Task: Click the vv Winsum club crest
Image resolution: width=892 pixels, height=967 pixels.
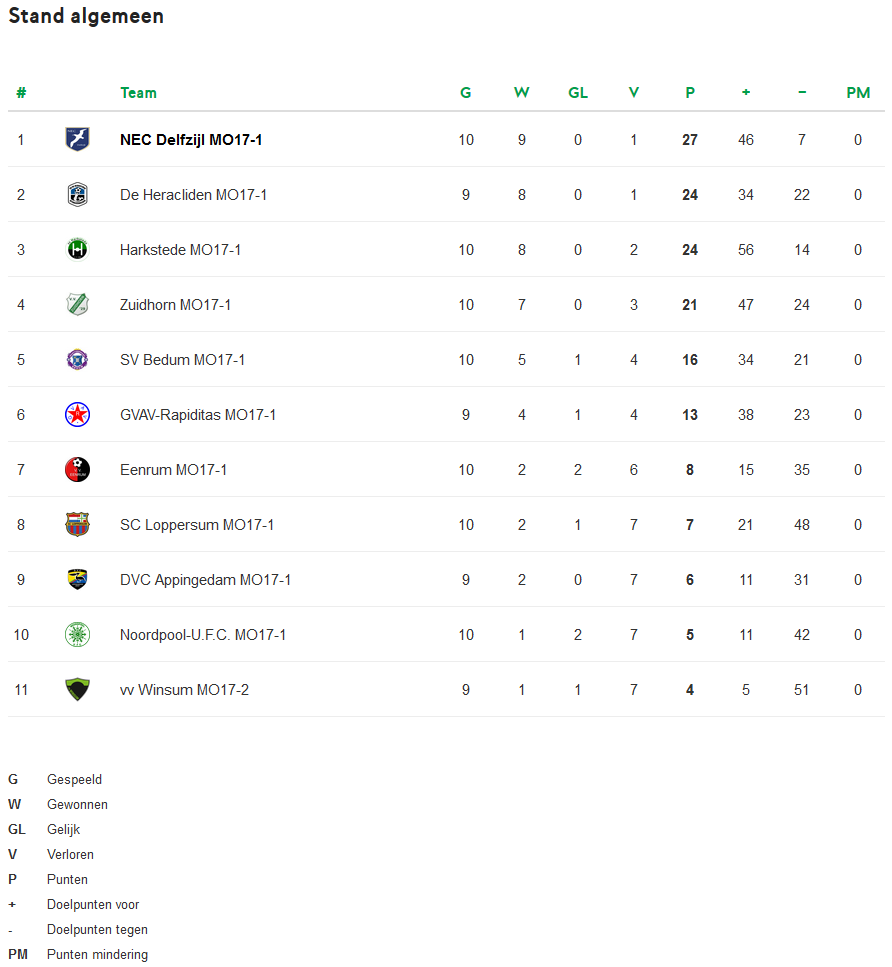Action: click(77, 689)
